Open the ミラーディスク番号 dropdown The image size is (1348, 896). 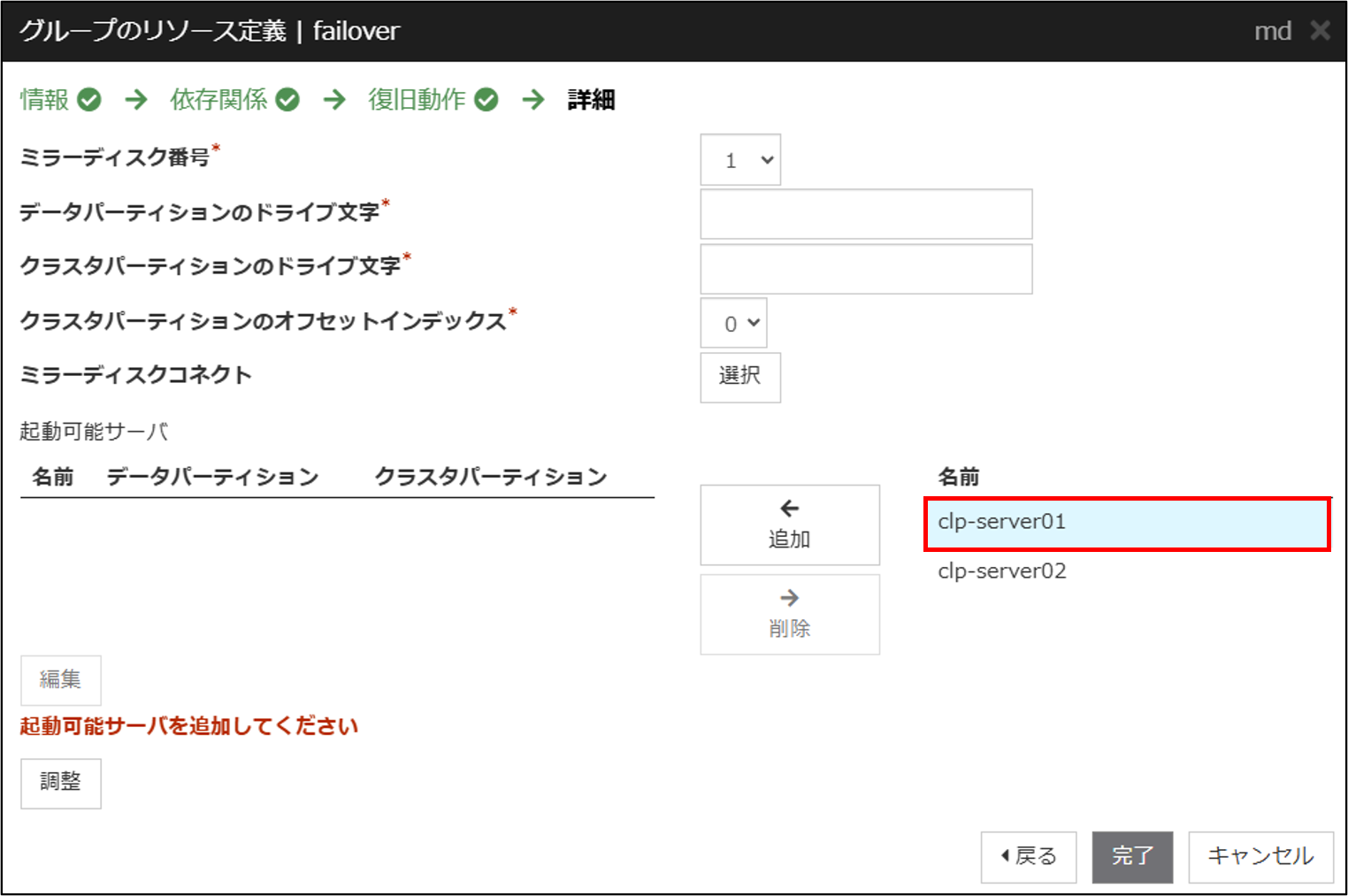(x=740, y=160)
